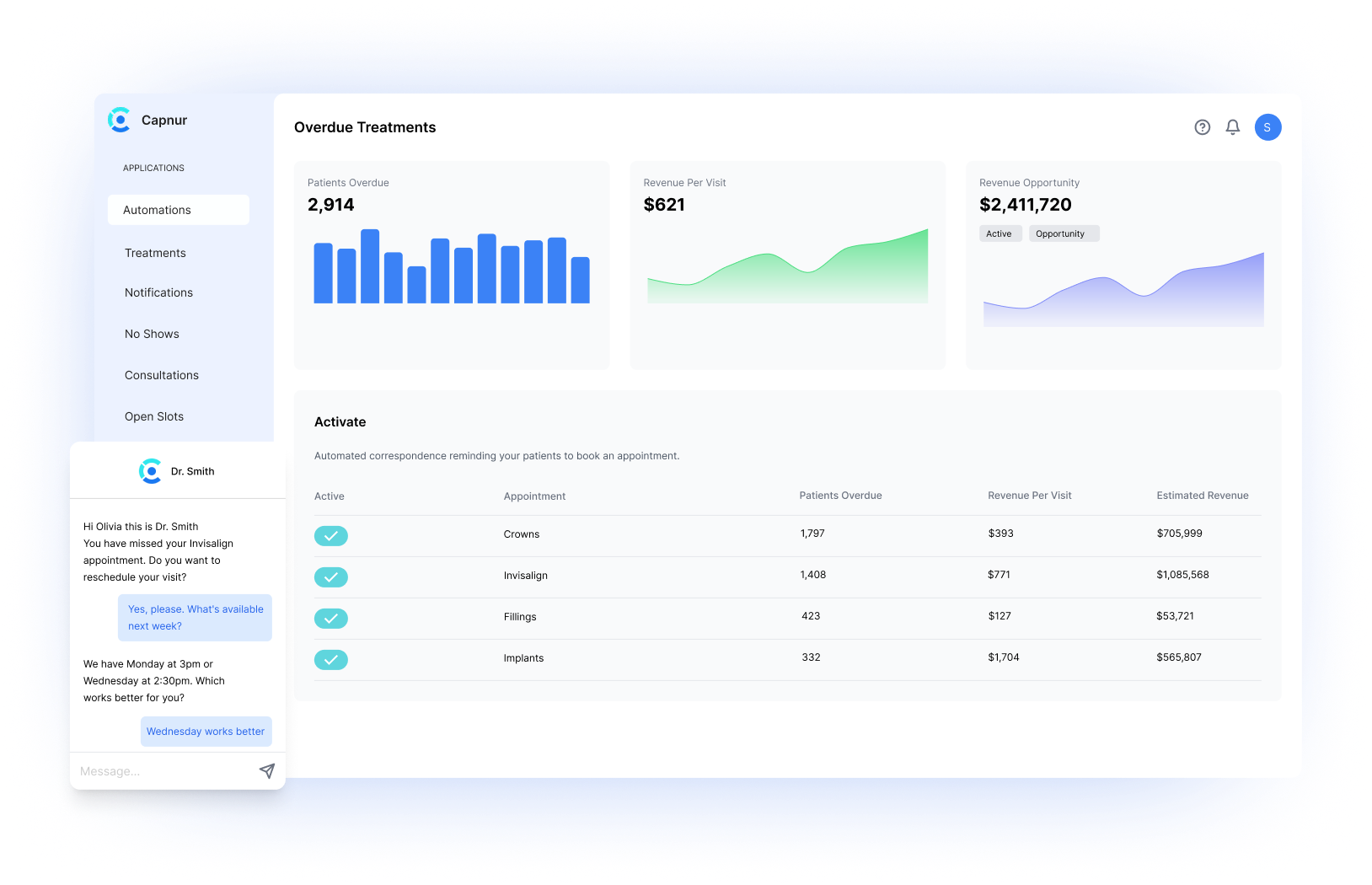Open the user avatar labeled S
The width and height of the screenshot is (1372, 885).
[x=1267, y=127]
